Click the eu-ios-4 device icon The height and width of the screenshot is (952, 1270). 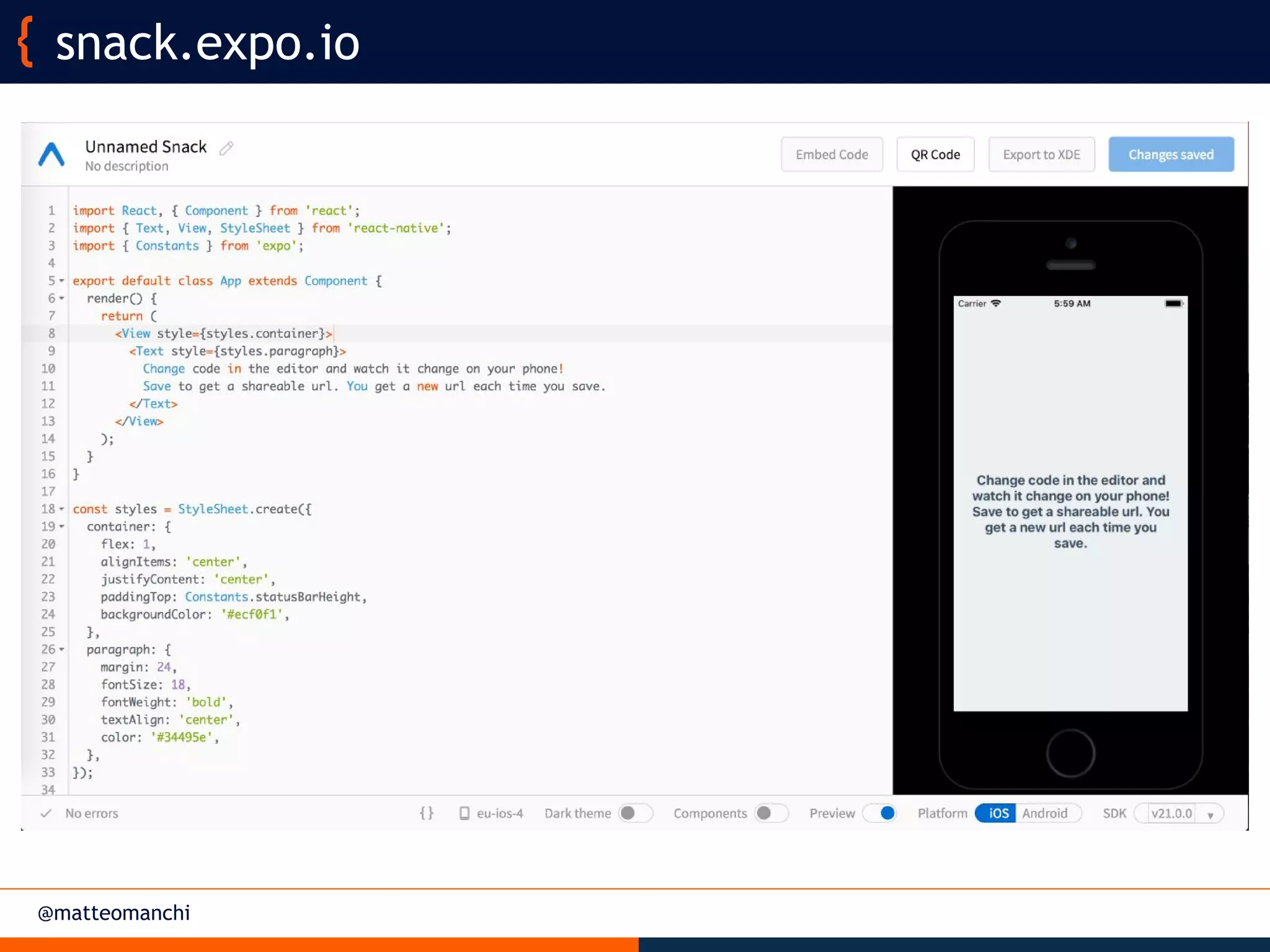pos(464,813)
